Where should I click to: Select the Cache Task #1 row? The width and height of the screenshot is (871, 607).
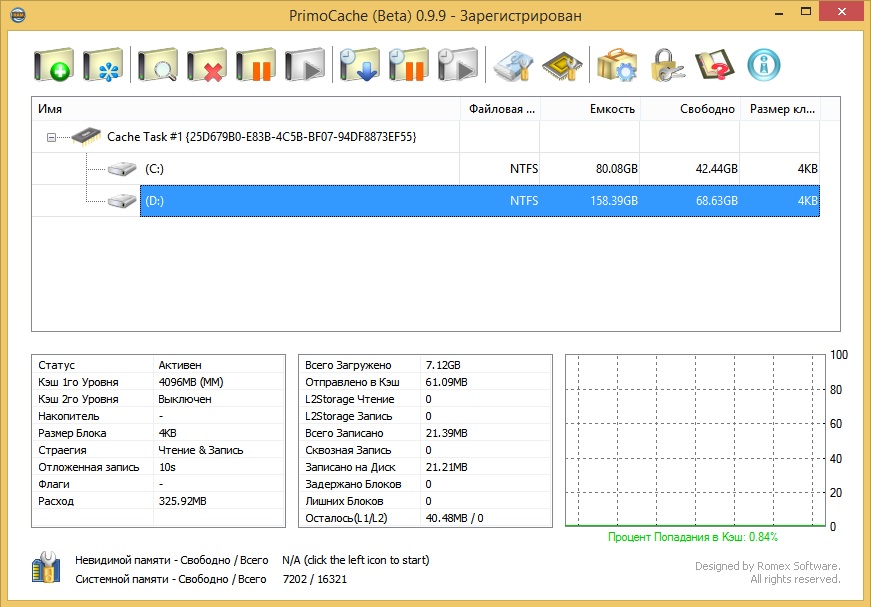(x=425, y=137)
